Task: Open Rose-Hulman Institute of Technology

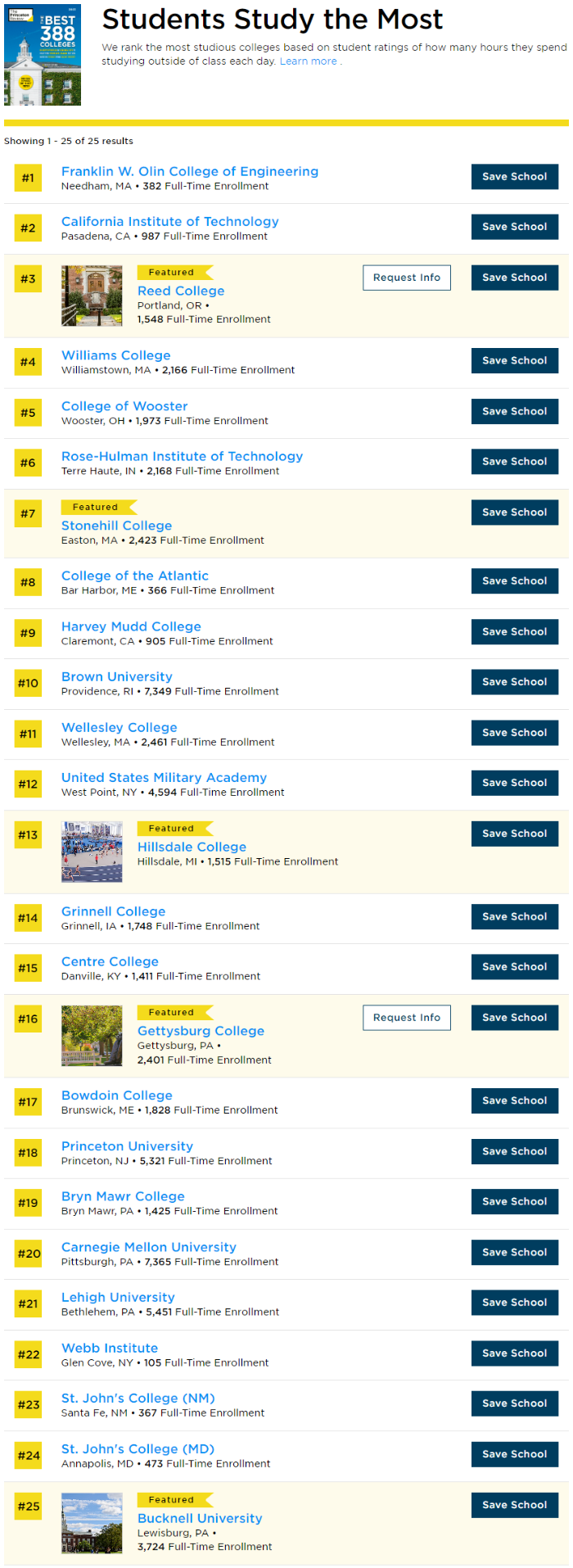Action: [x=183, y=456]
